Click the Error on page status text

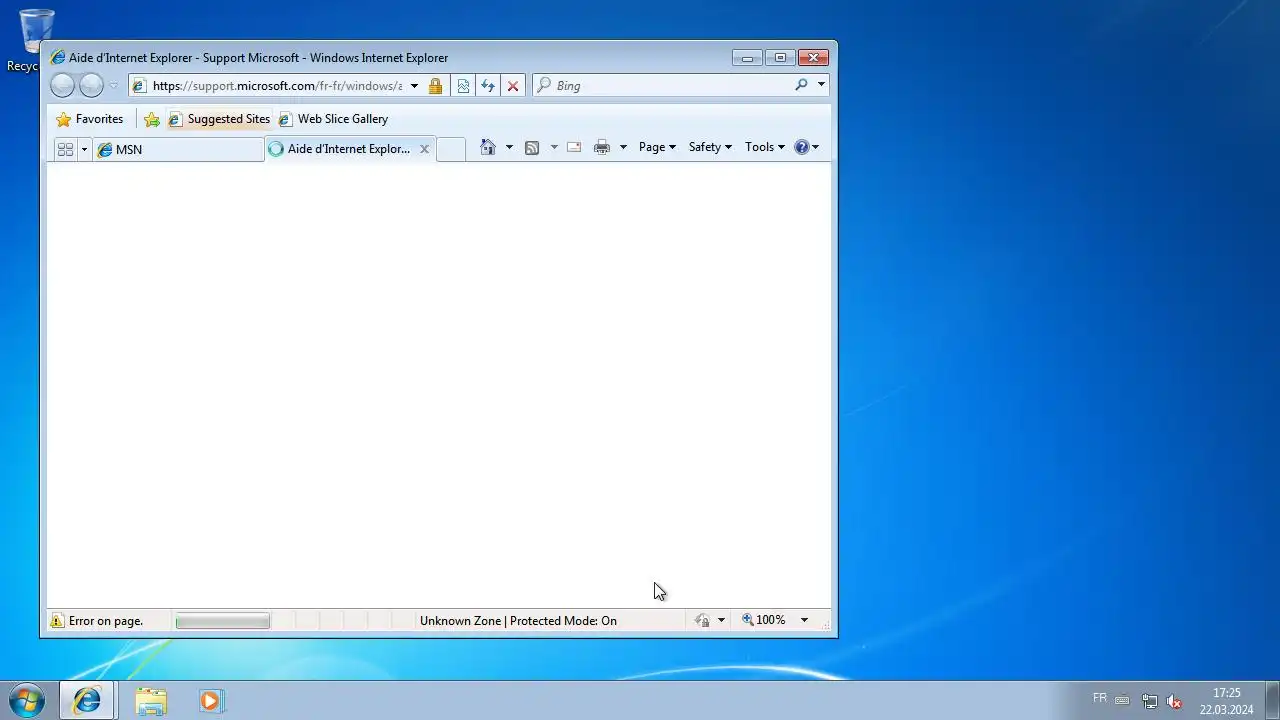(x=106, y=621)
